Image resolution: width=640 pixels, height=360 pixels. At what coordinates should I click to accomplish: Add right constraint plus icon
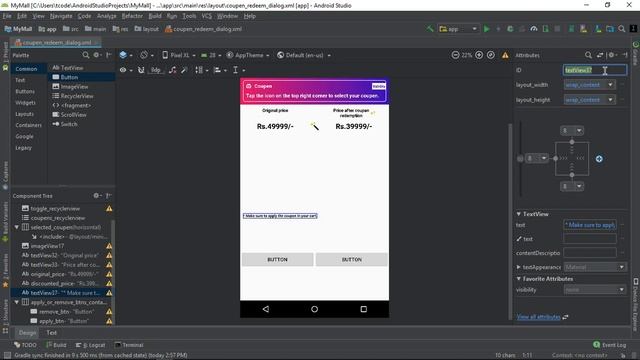click(599, 159)
